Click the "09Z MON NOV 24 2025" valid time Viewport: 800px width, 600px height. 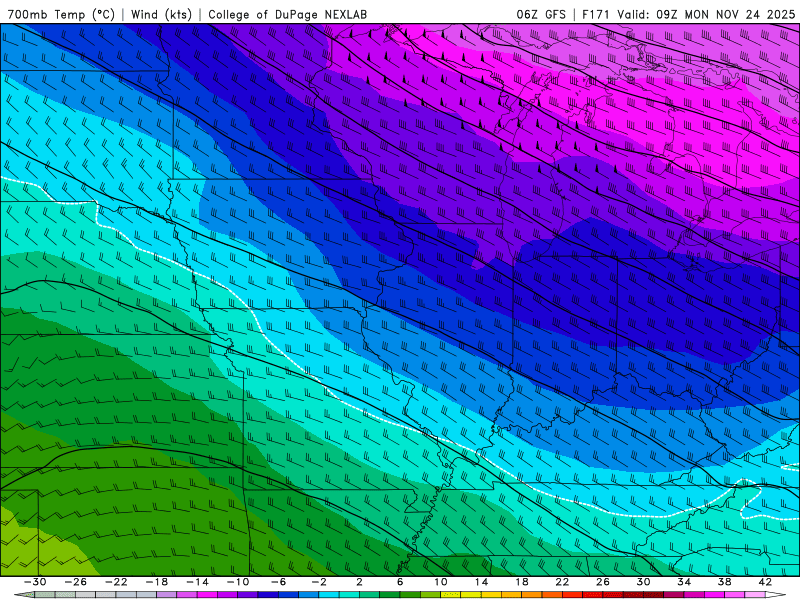click(x=726, y=14)
